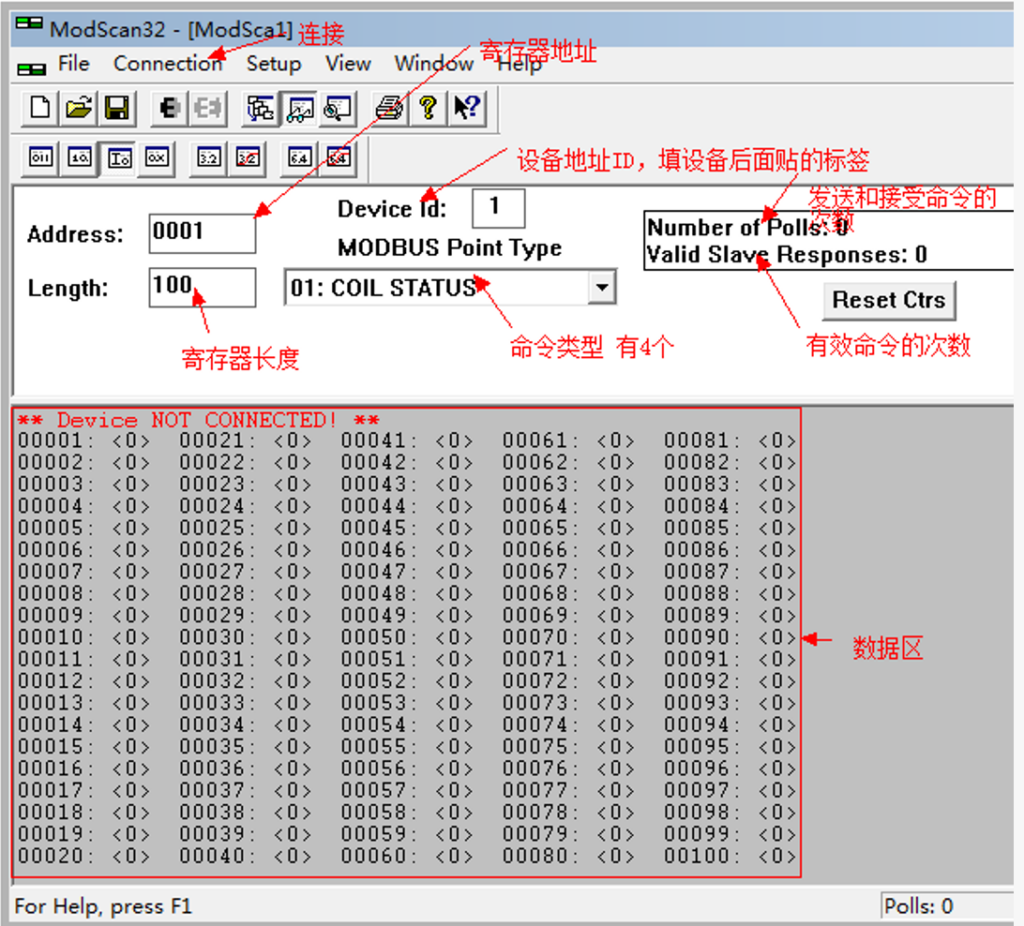Screen dimensions: 1024x926
Task: Select decimal display format icon (10)
Action: pos(80,158)
